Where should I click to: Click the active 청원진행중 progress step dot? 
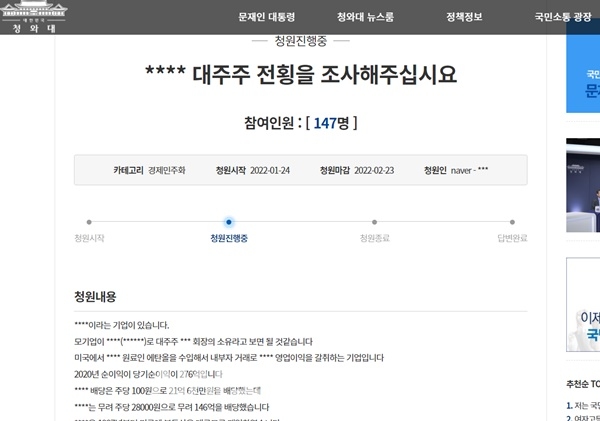229,222
